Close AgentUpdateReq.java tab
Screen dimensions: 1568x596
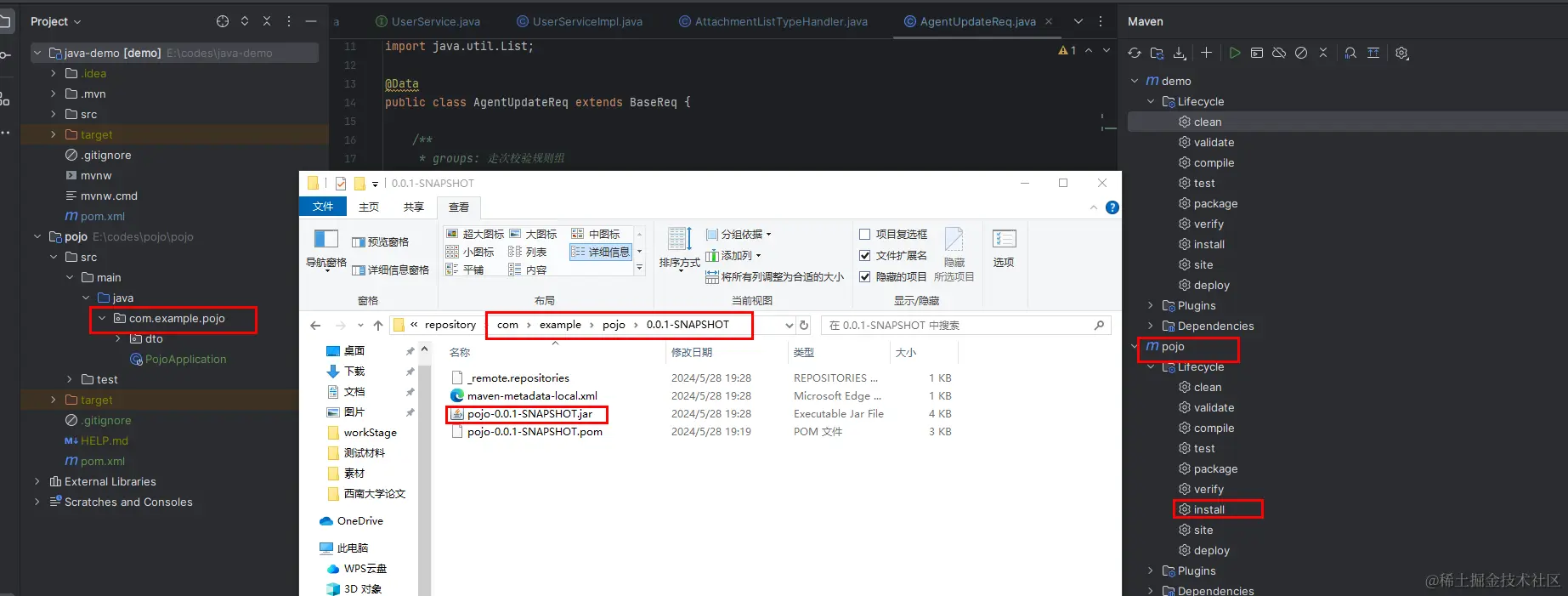pos(1049,21)
